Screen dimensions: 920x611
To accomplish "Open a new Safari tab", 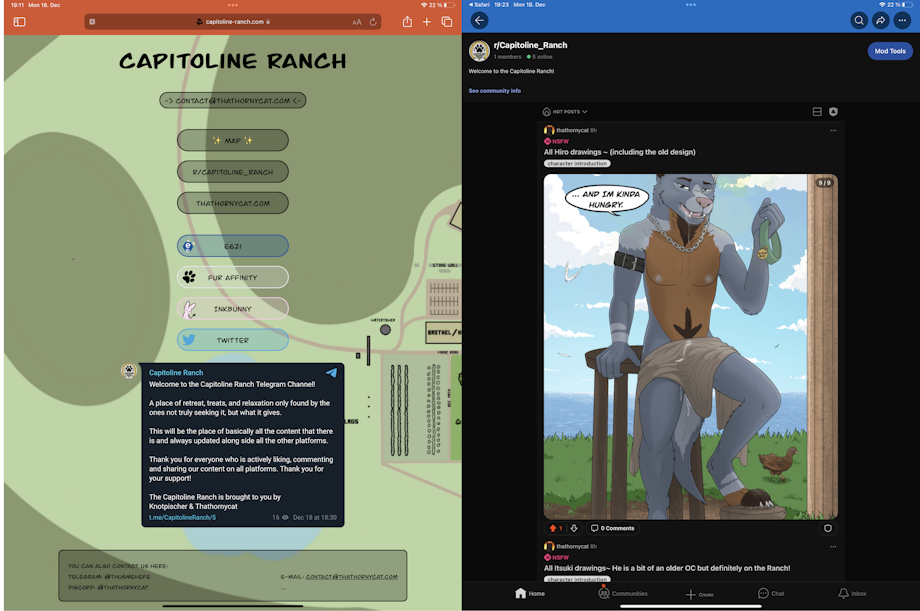I will [x=427, y=22].
